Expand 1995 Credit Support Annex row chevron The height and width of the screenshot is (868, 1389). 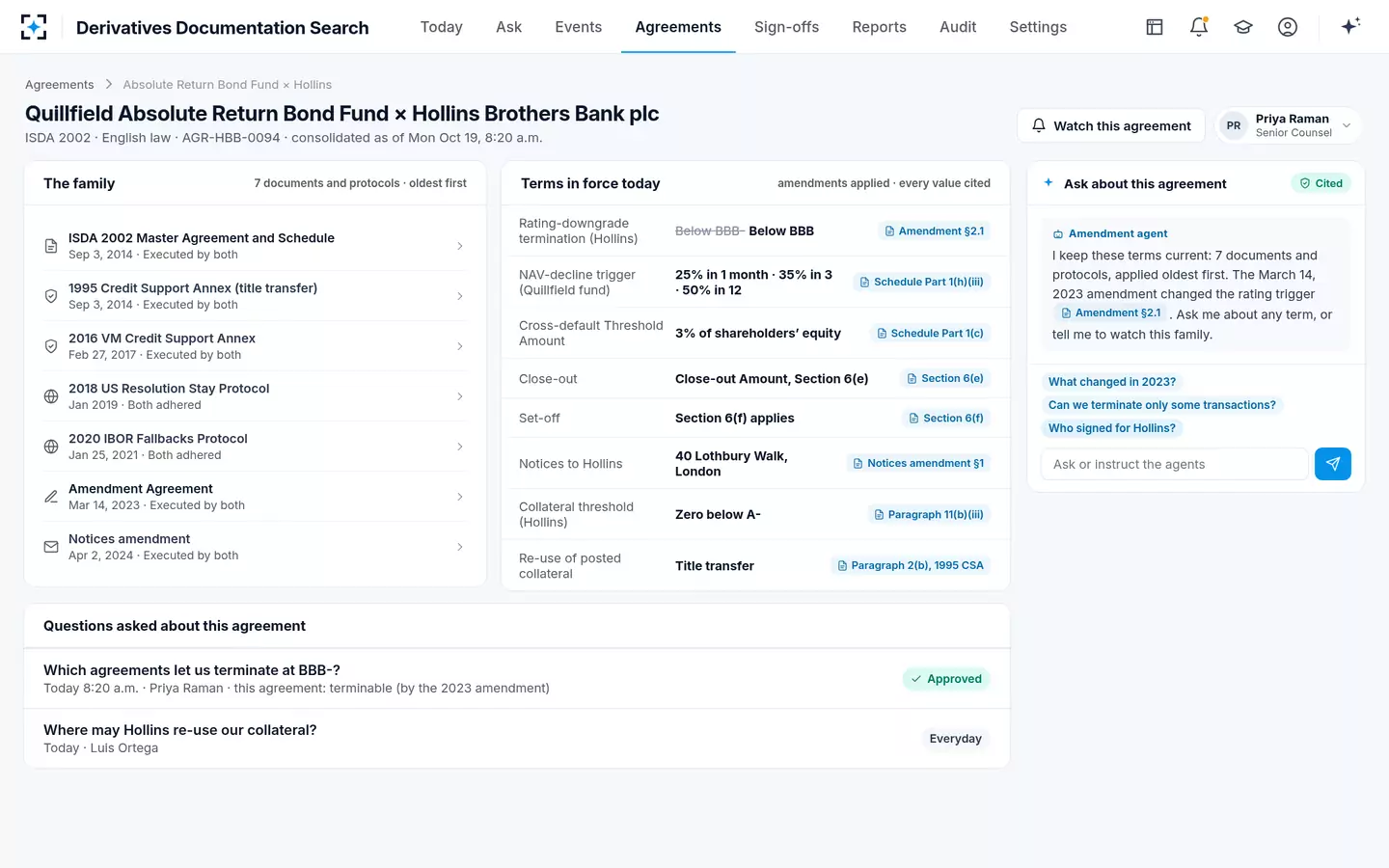(x=460, y=296)
